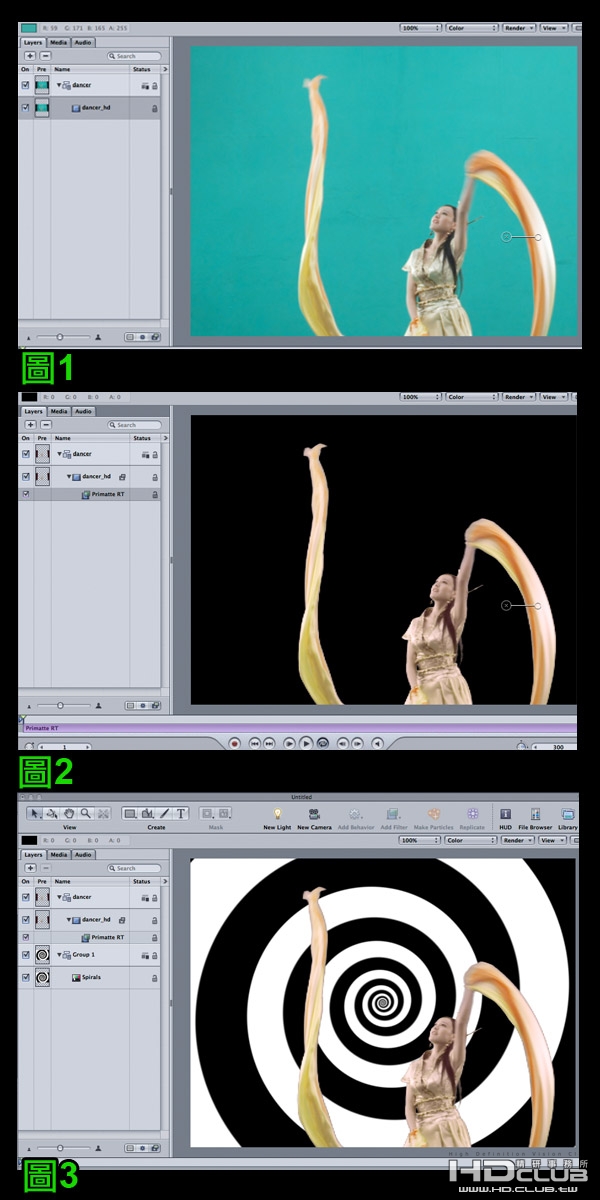Open Color channel dropdown in spiral window
Image resolution: width=600 pixels, height=1200 pixels.
pos(471,841)
